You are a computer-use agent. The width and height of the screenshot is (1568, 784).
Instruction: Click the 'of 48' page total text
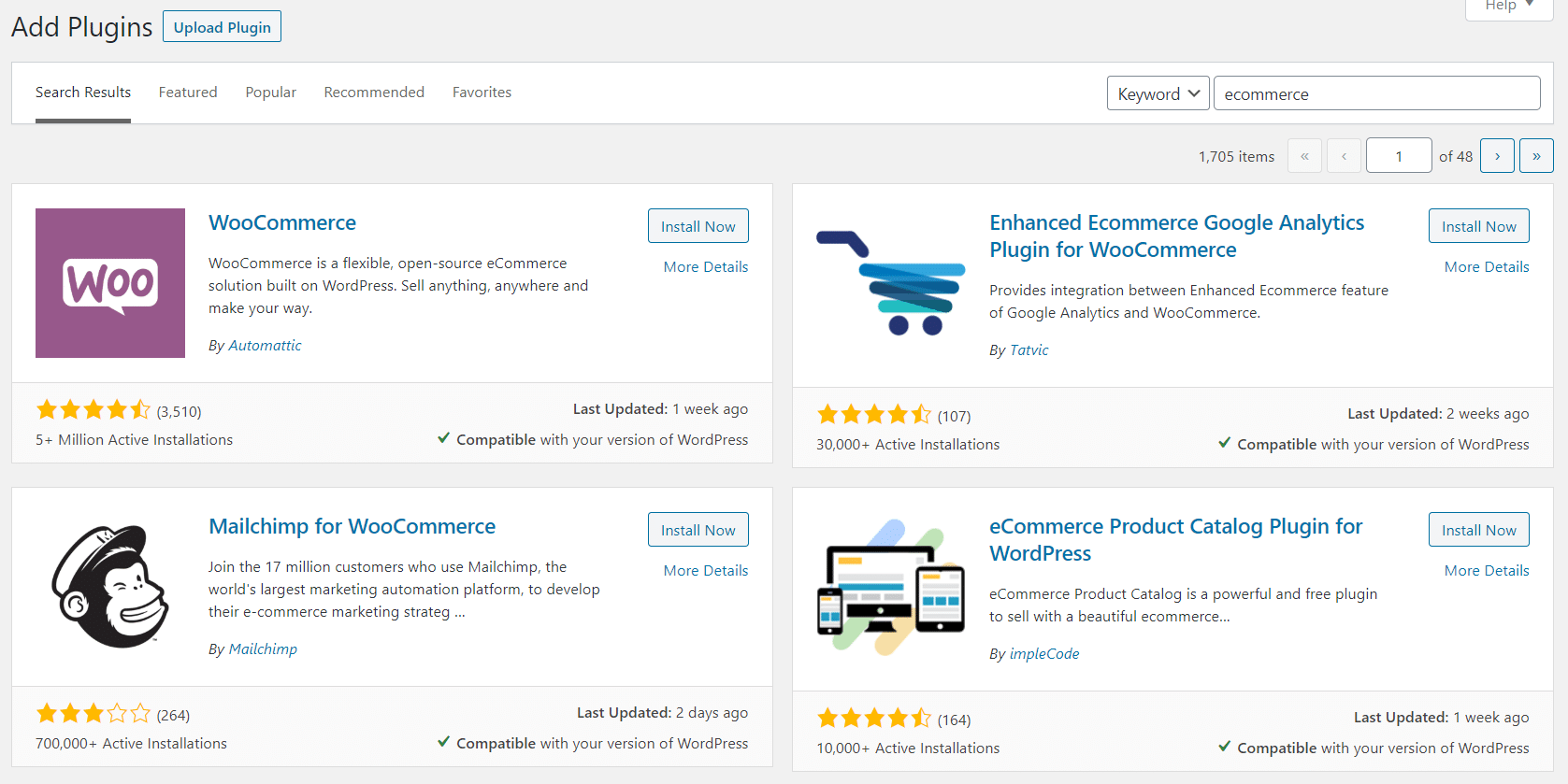[x=1456, y=157]
